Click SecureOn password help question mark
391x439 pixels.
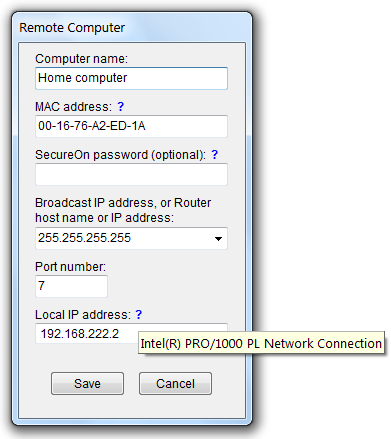point(214,155)
